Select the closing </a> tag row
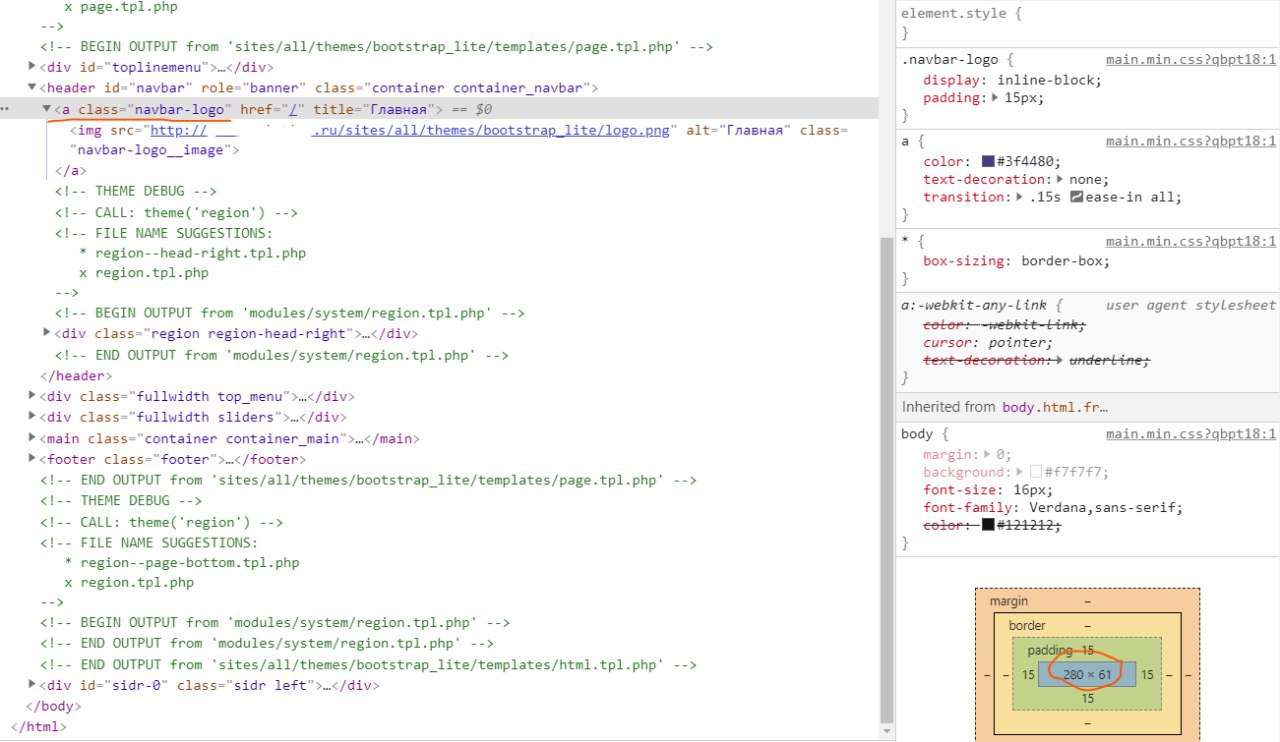Image resolution: width=1280 pixels, height=742 pixels. click(x=70, y=171)
